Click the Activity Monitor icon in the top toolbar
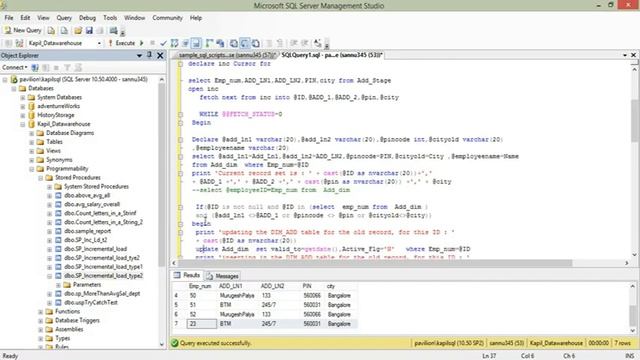Image resolution: width=640 pixels, height=360 pixels. [x=113, y=31]
